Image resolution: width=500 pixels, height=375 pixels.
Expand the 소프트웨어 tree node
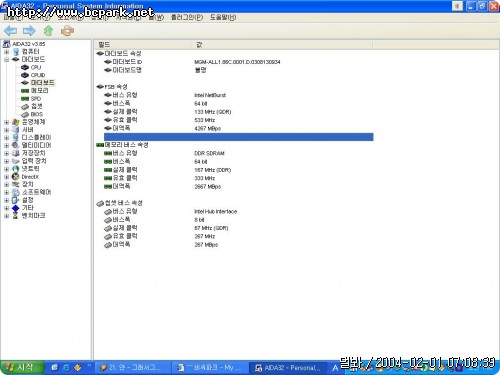(6, 192)
